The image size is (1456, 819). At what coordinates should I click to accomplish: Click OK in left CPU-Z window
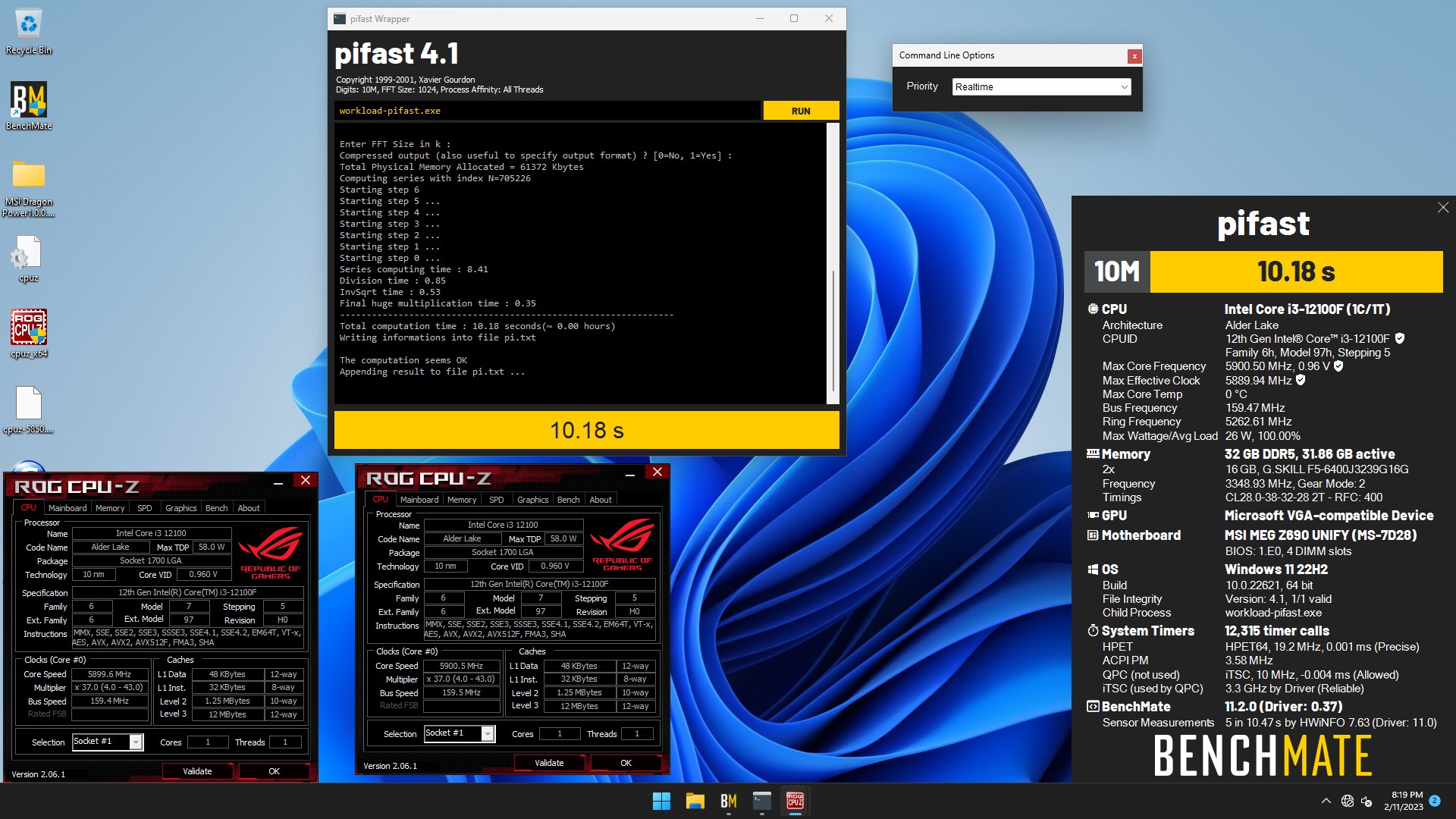pos(274,771)
